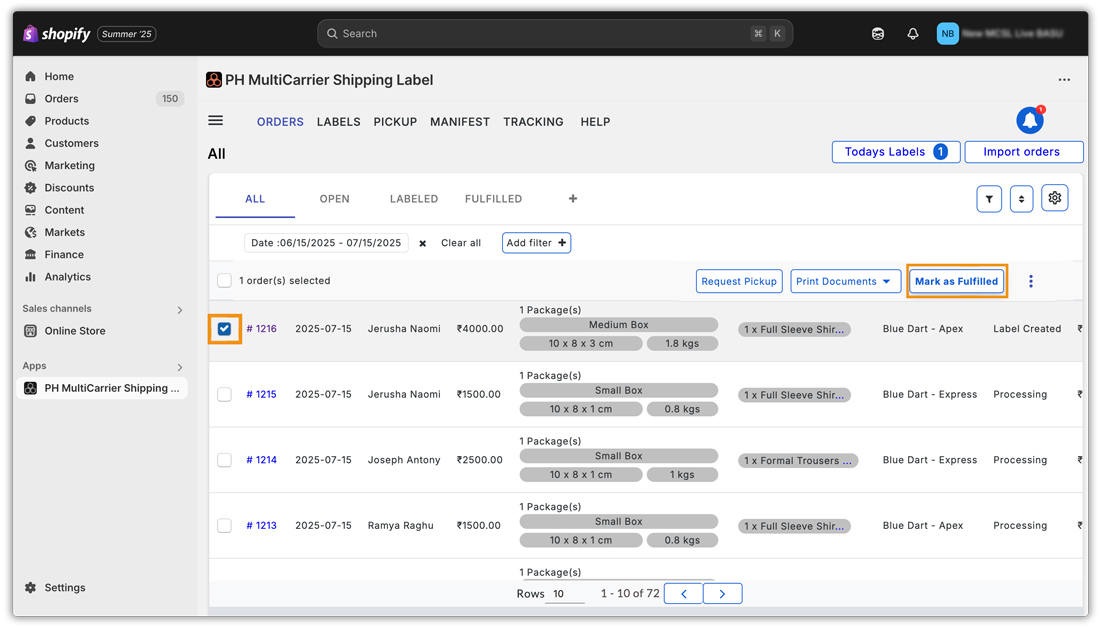Select order #1213 checkbox
The height and width of the screenshot is (628, 1100).
224,526
